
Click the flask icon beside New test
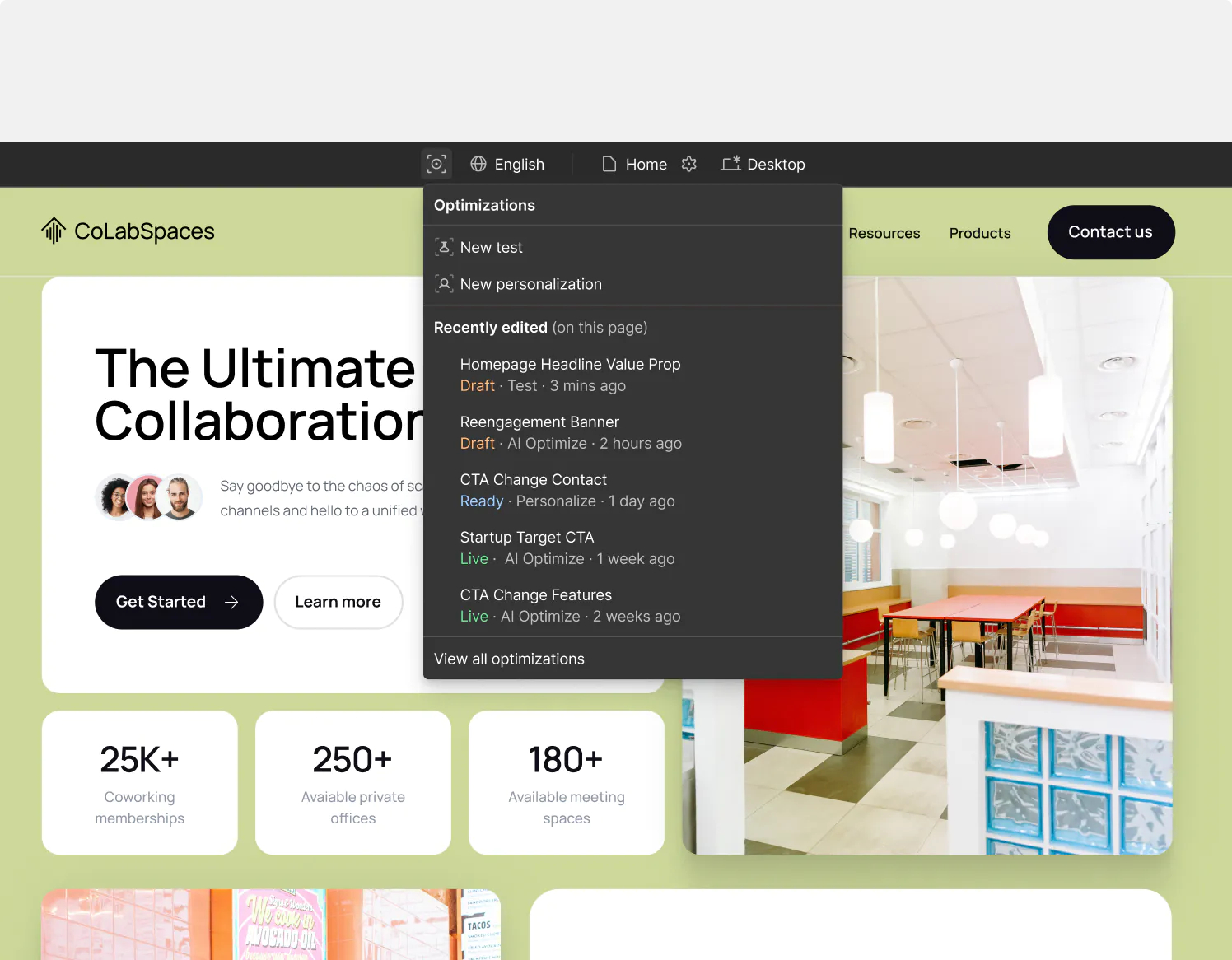[445, 246]
